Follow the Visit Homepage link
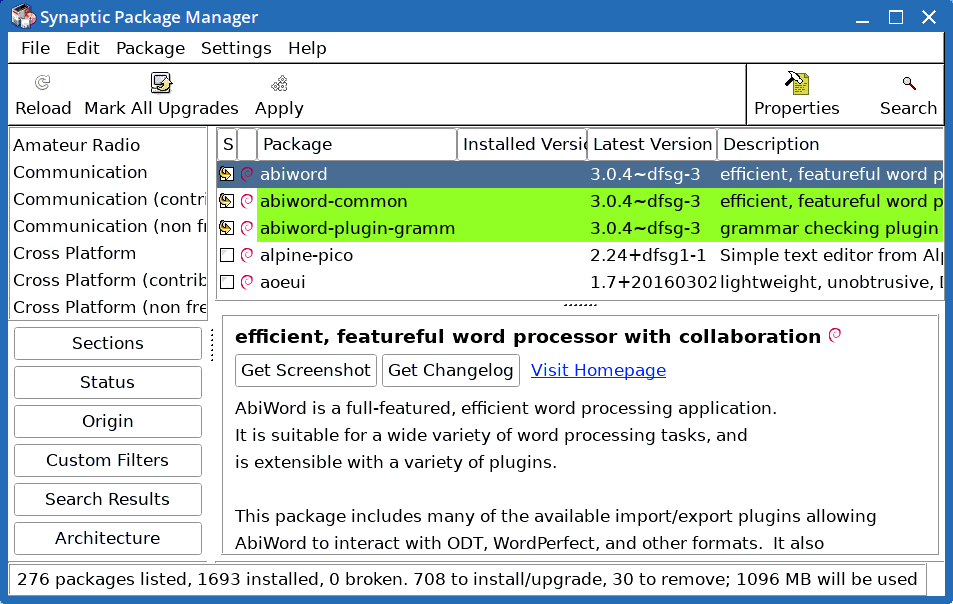953x604 pixels. click(598, 371)
